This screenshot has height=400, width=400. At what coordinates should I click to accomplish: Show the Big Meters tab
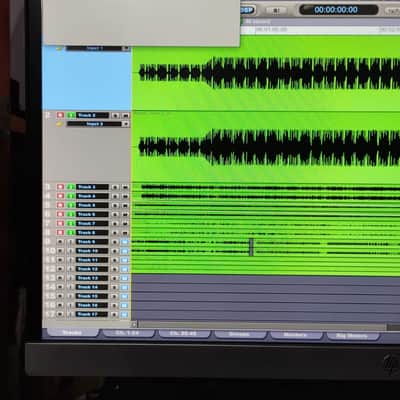pos(352,336)
